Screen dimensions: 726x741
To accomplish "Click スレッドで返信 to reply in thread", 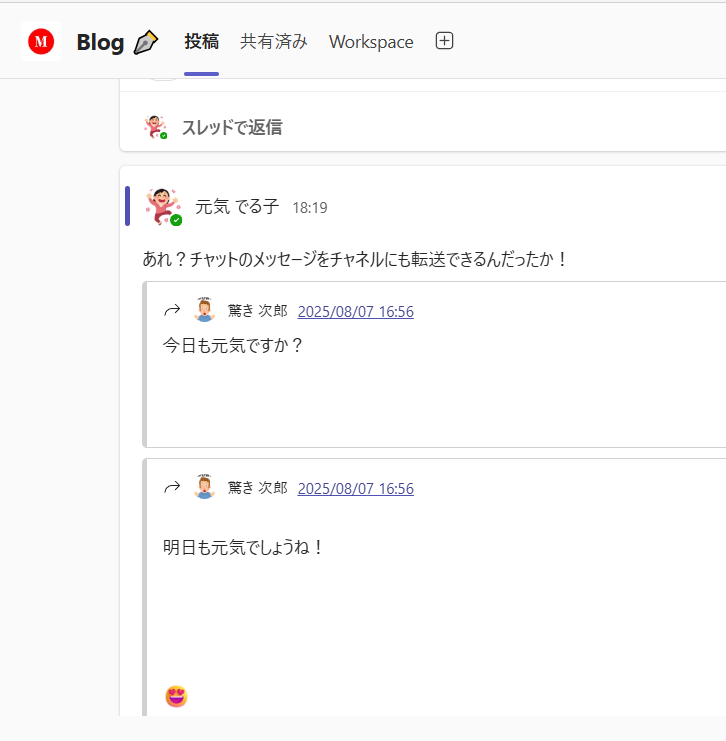I will click(231, 127).
